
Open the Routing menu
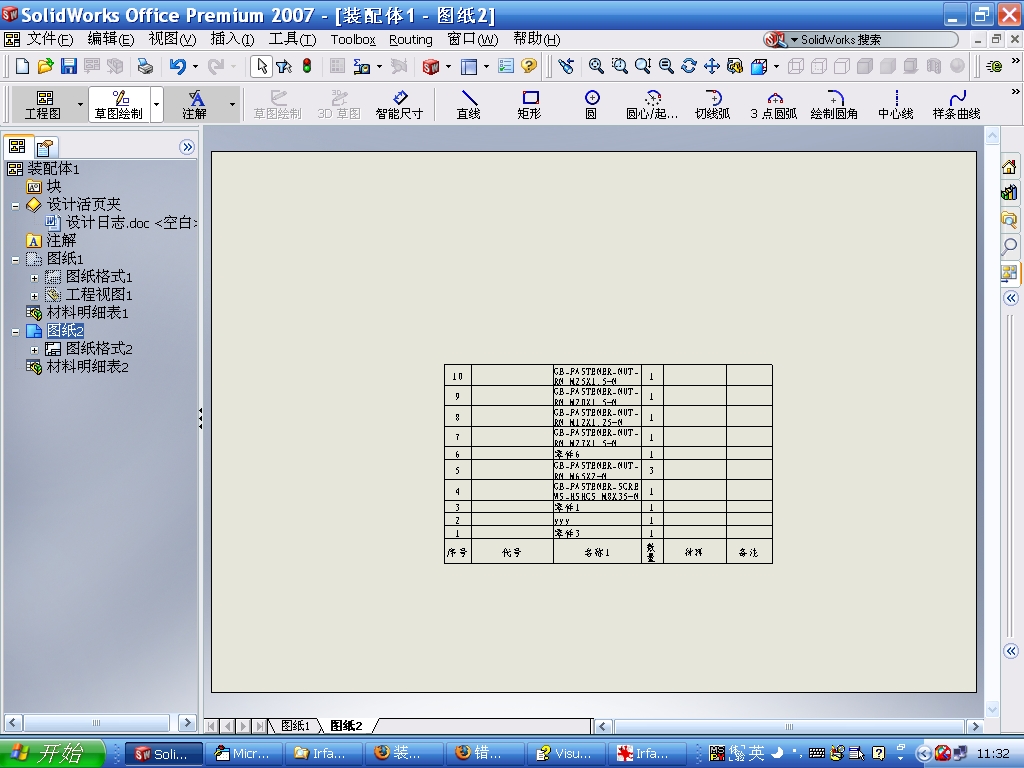(411, 40)
